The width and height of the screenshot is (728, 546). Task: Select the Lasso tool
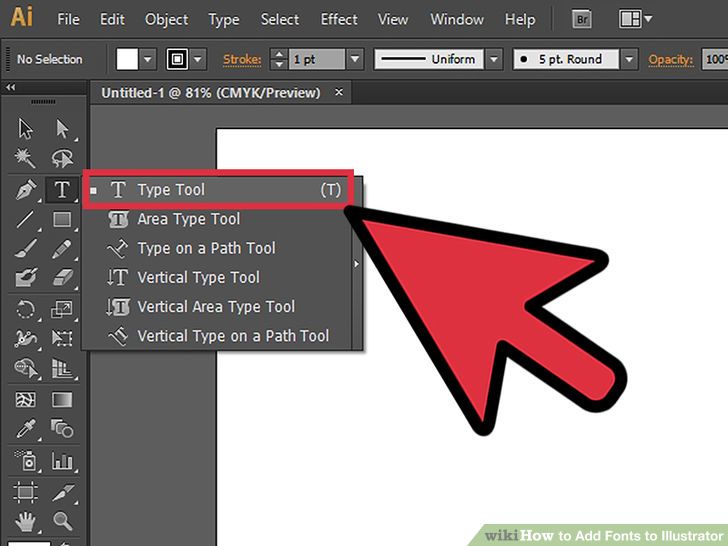tap(62, 158)
